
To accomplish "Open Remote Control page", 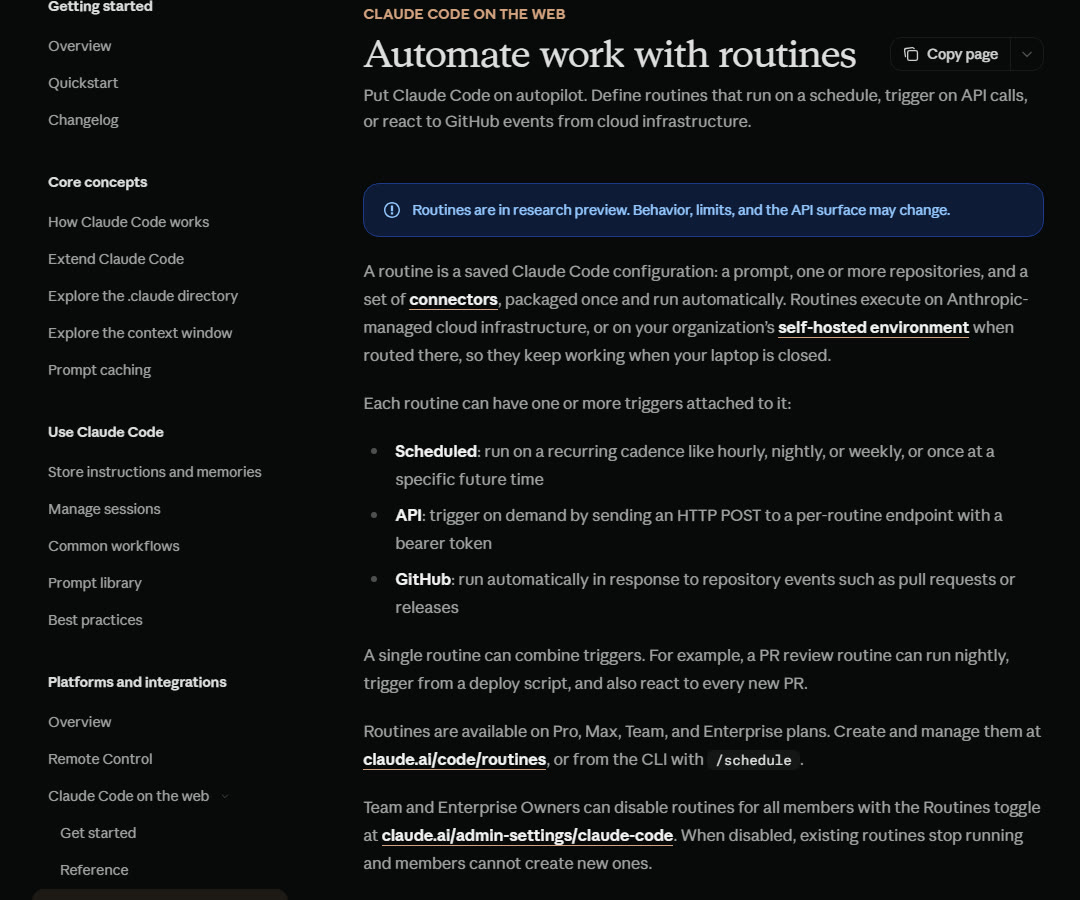I will click(x=100, y=760).
